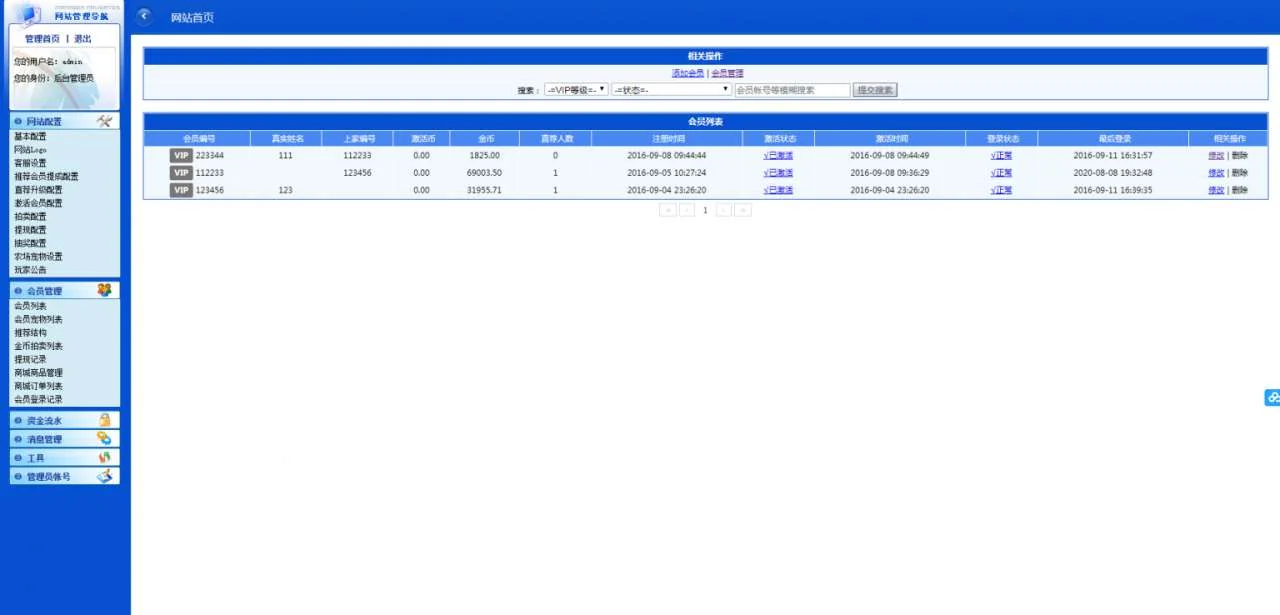Click the member account search input field
This screenshot has width=1280, height=615.
(x=791, y=90)
